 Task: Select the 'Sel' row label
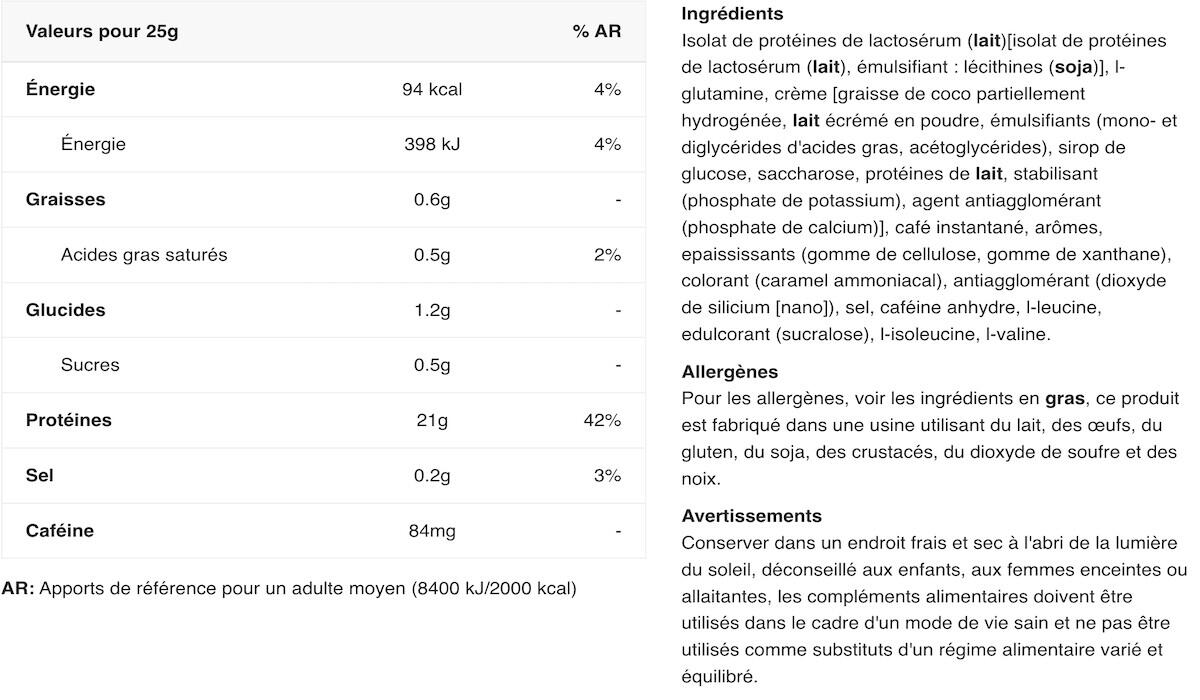click(40, 475)
